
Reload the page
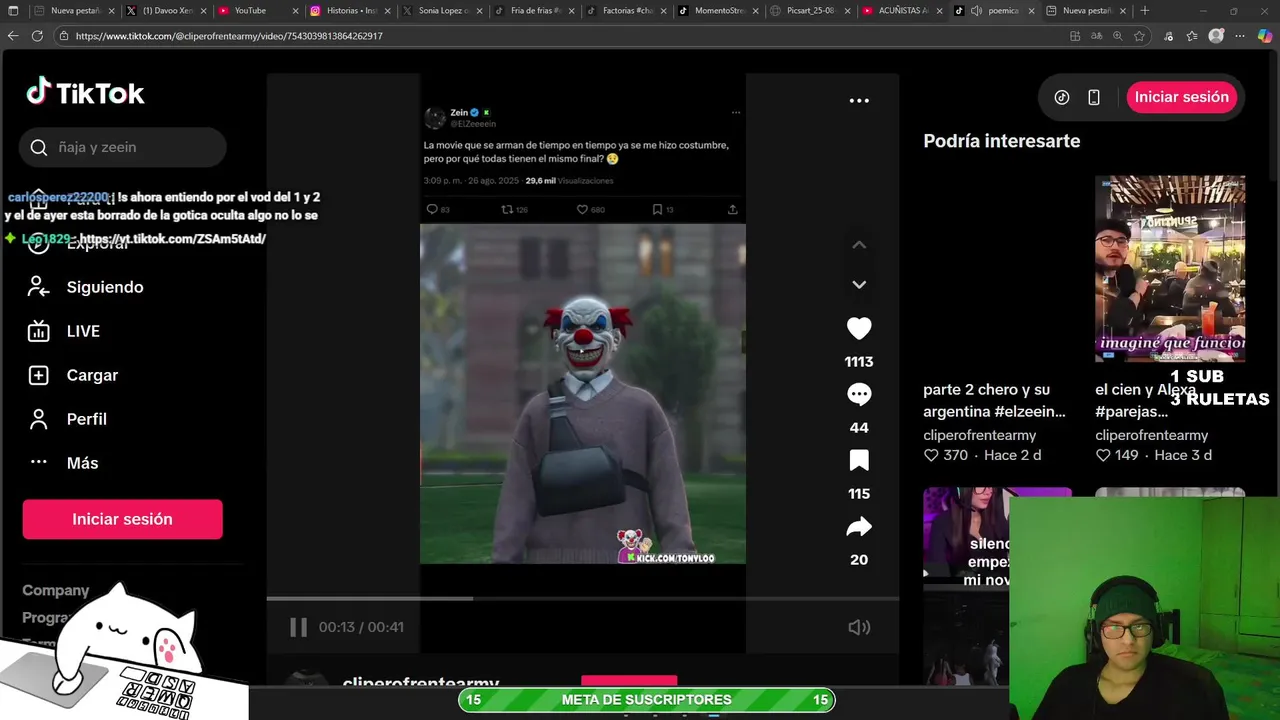(x=37, y=35)
